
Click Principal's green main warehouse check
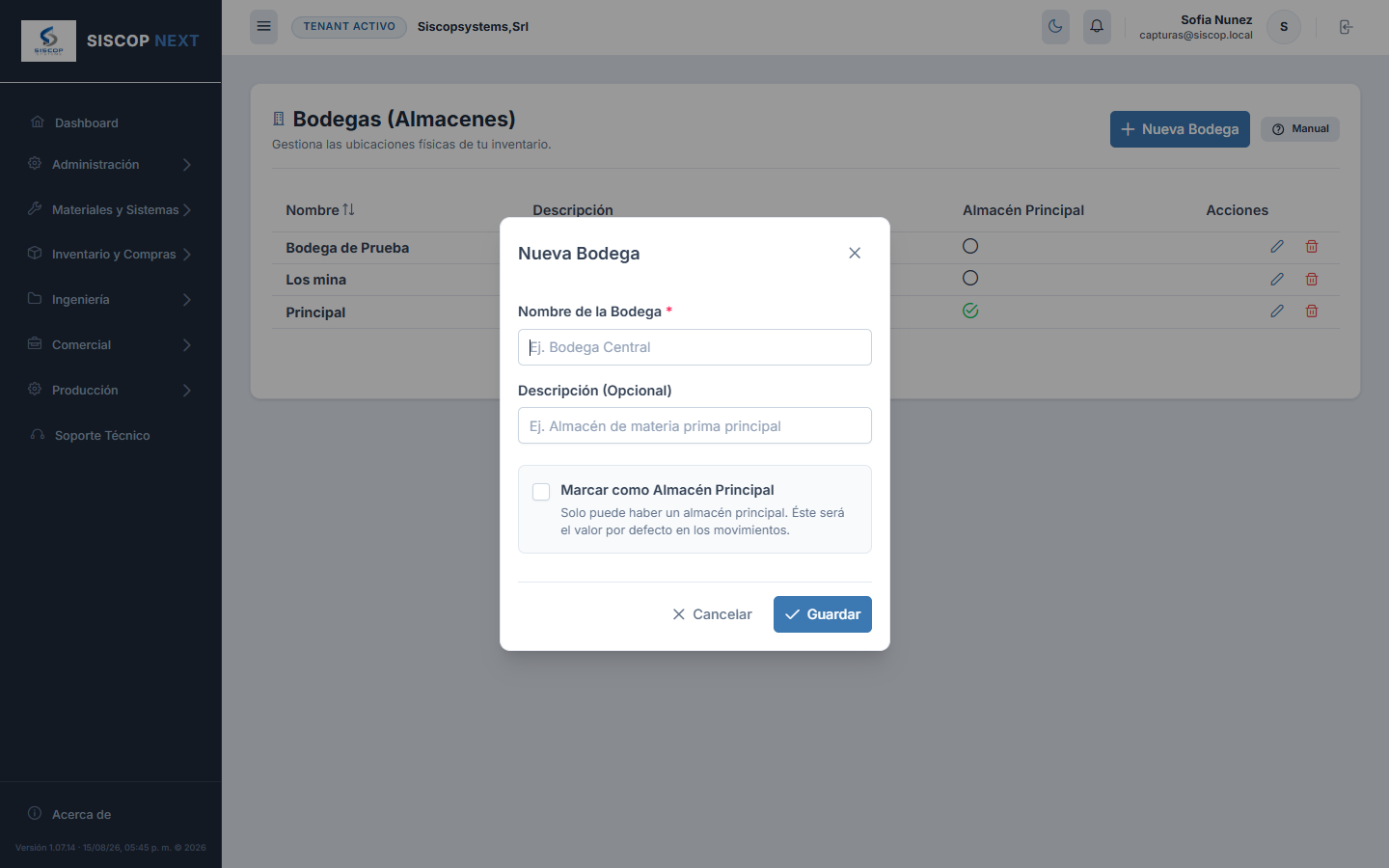(x=970, y=311)
